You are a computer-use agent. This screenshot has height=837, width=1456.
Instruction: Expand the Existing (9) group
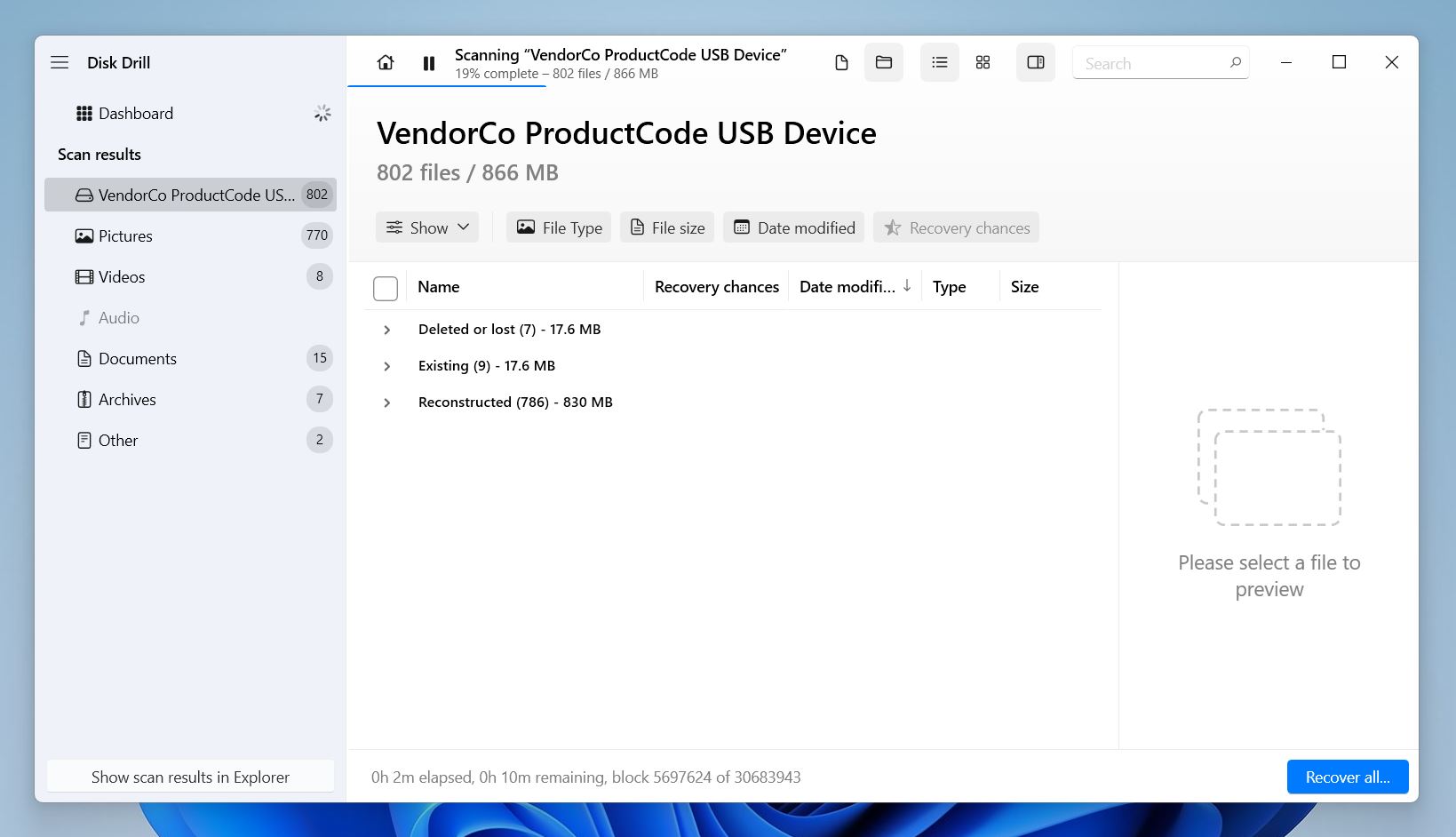coord(387,366)
